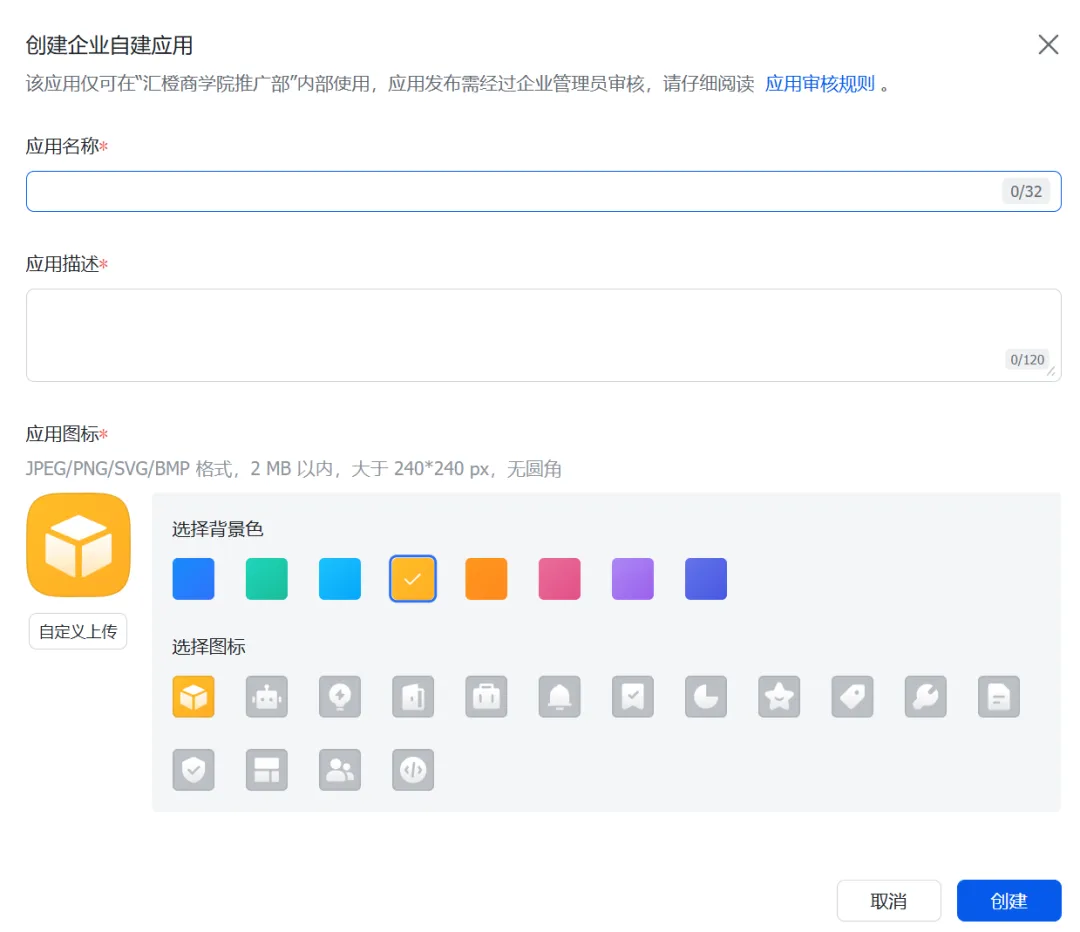Viewport: 1080px width, 932px height.
Task: Click the 自定义上传 button
Action: pos(78,631)
